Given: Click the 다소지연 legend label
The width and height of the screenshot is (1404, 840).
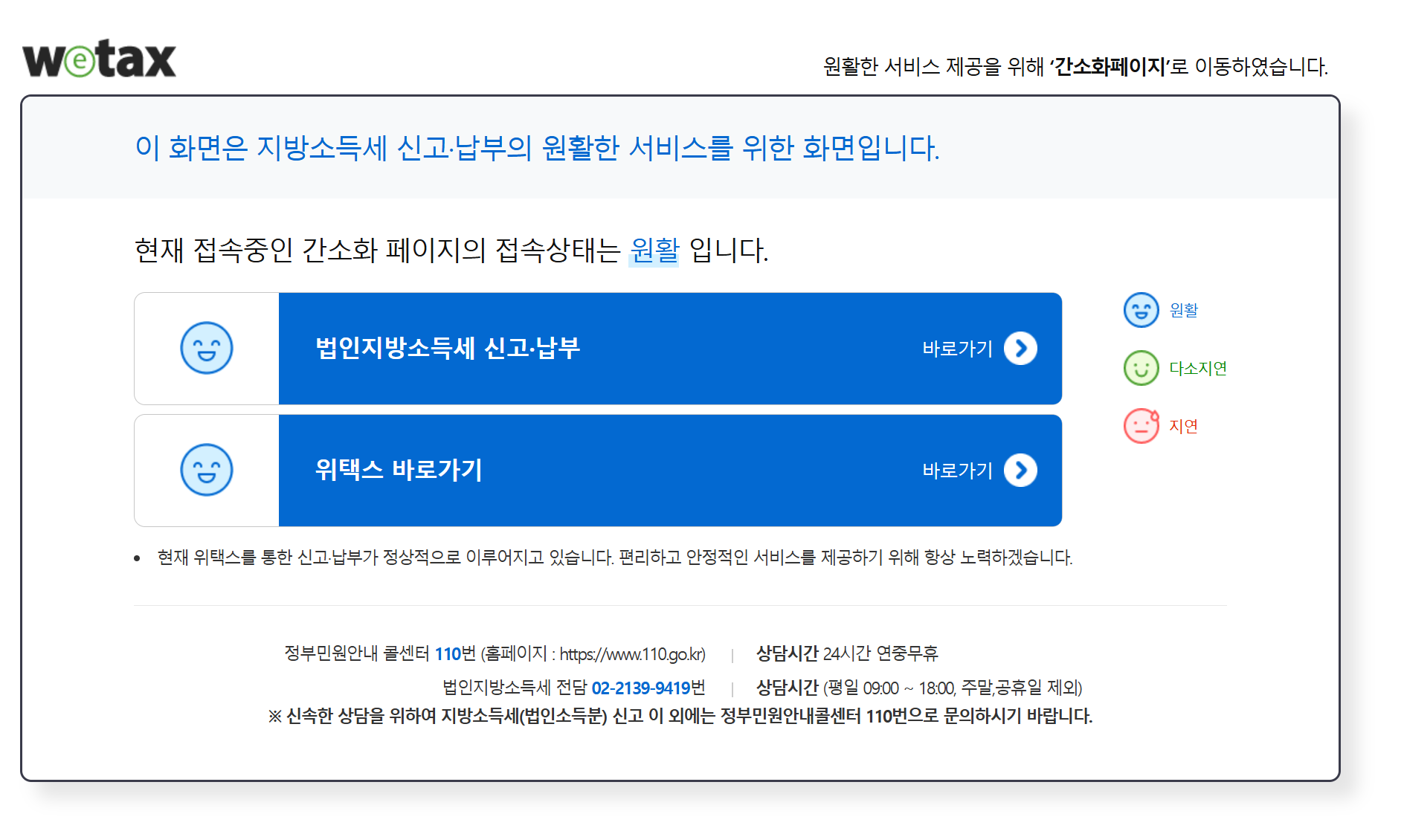Looking at the screenshot, I should [1197, 368].
